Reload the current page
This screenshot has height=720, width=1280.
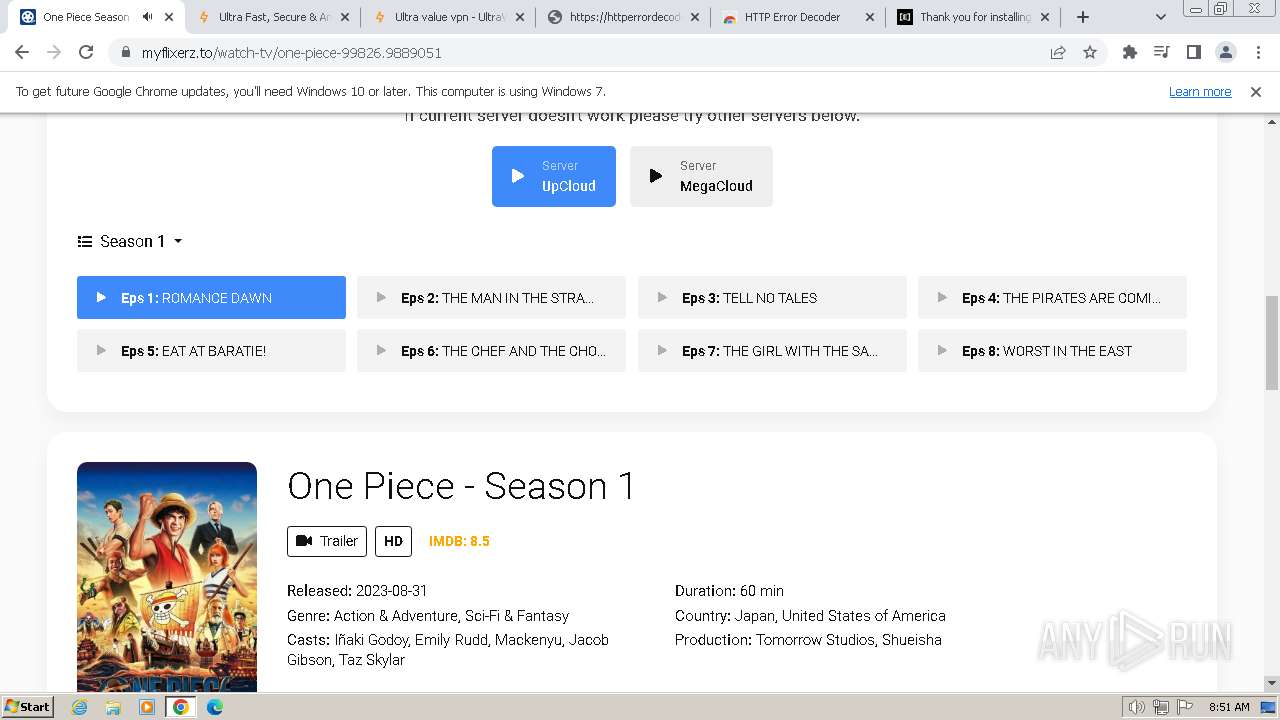(86, 53)
